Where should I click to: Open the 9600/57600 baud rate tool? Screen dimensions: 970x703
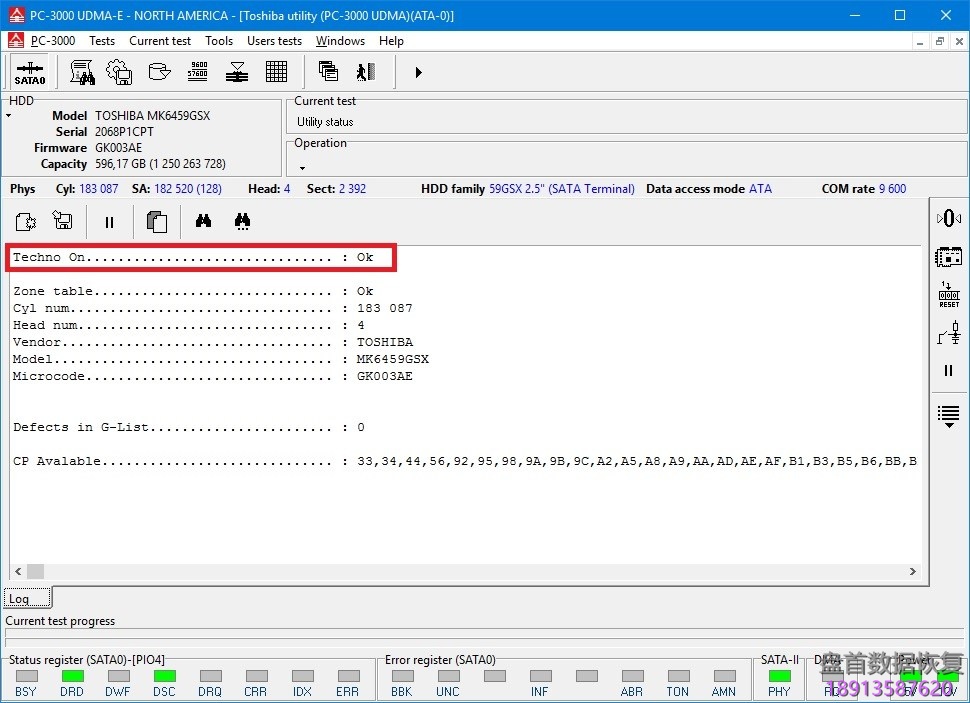pyautogui.click(x=198, y=72)
